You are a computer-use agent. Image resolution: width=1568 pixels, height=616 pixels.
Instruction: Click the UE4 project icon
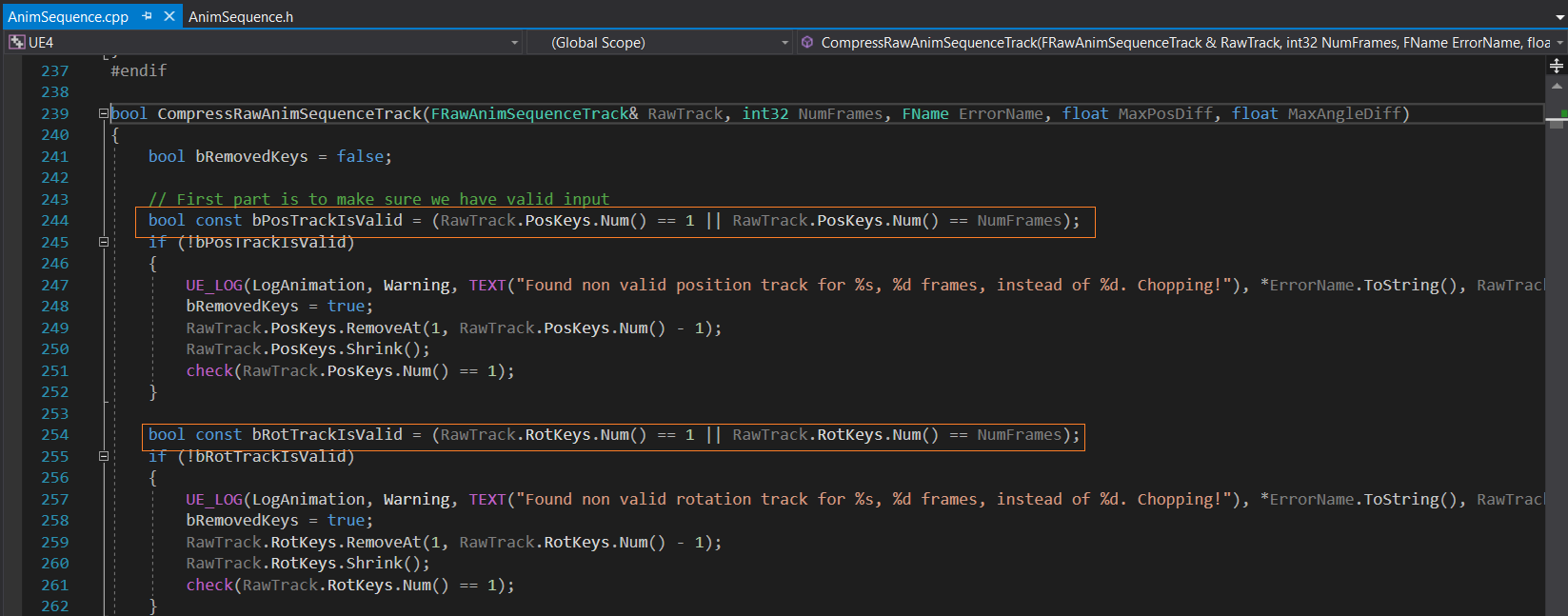(17, 43)
